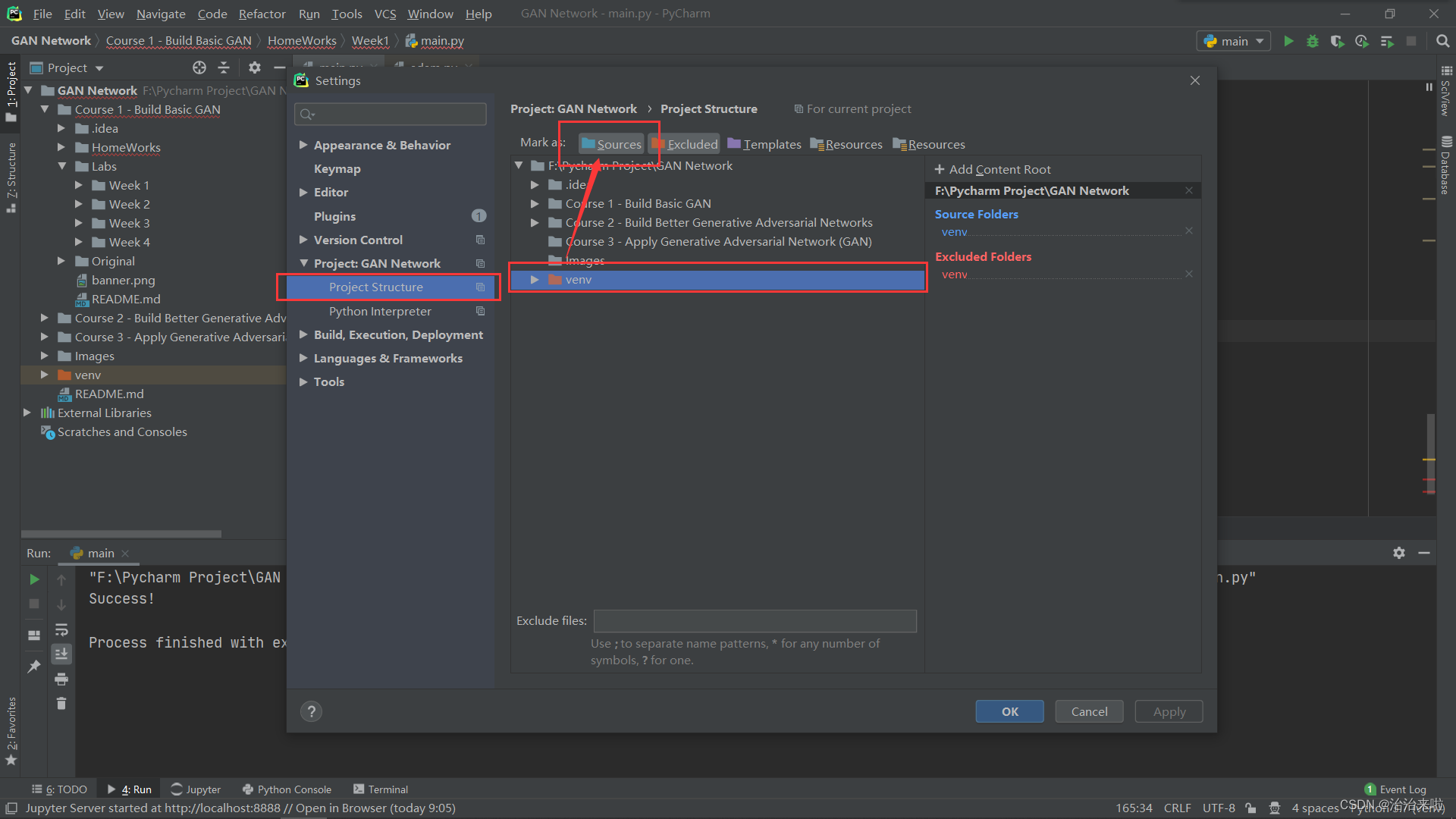Toggle scroll-to-end in Run output

(x=61, y=654)
